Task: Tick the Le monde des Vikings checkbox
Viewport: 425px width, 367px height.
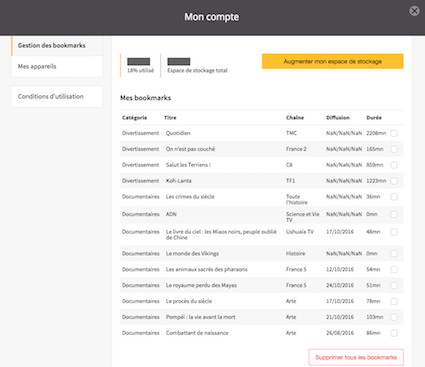Action: pos(394,254)
